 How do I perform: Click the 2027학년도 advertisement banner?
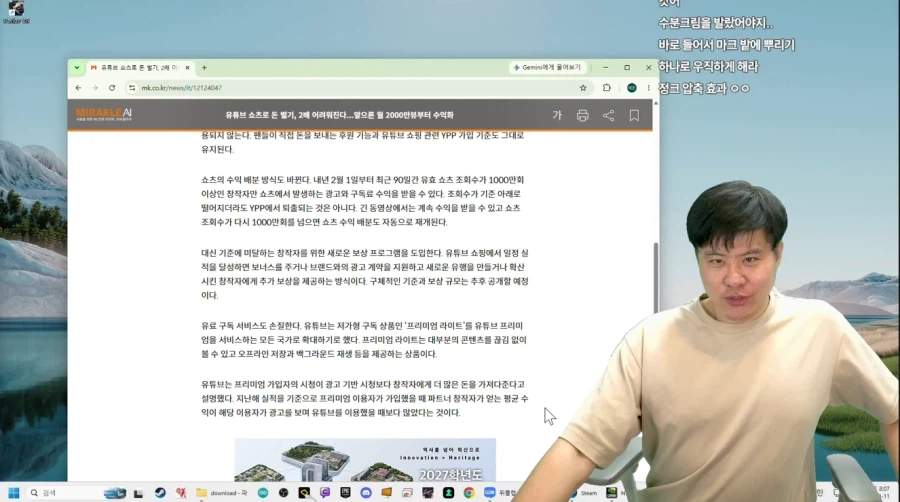point(365,460)
